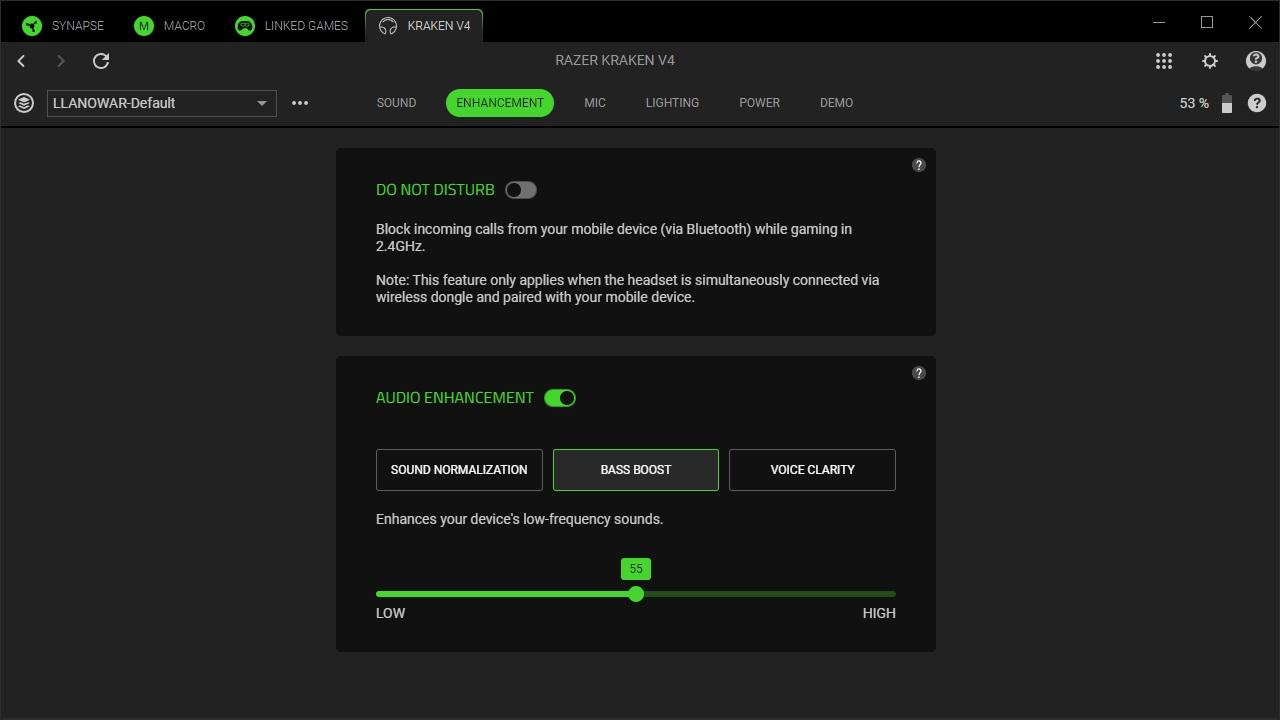
Task: Expand the LLANOWAR-Default profile dropdown
Action: 162,103
